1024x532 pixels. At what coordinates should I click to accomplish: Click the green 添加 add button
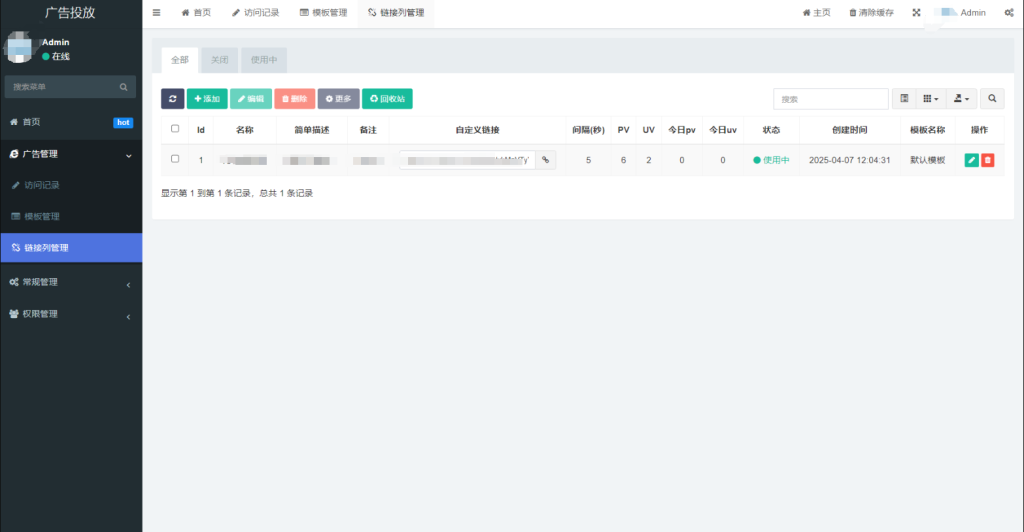(207, 99)
